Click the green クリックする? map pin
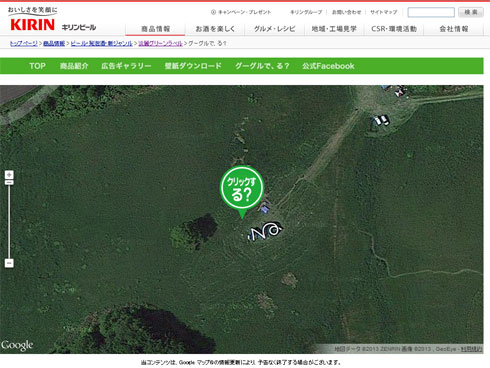Screen dimensions: 490x368 [x=242, y=192]
